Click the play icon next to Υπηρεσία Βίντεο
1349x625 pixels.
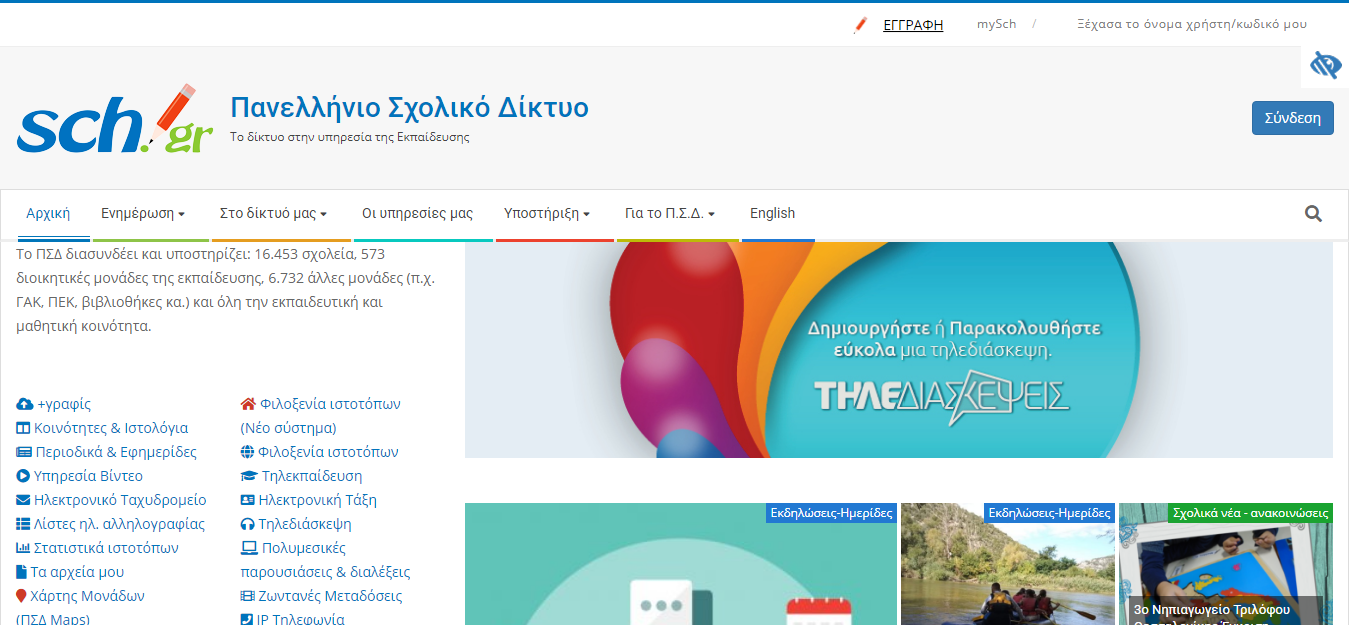pos(24,476)
